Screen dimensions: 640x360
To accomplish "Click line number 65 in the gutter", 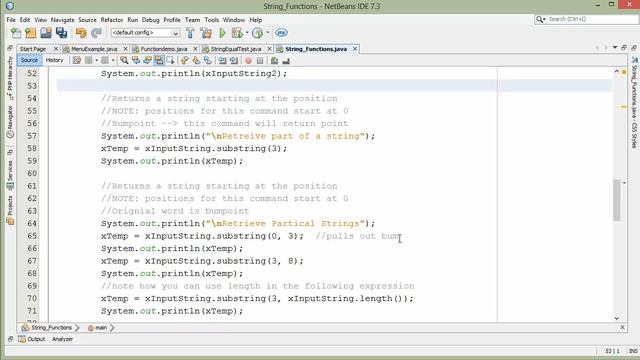I will click(x=32, y=236).
